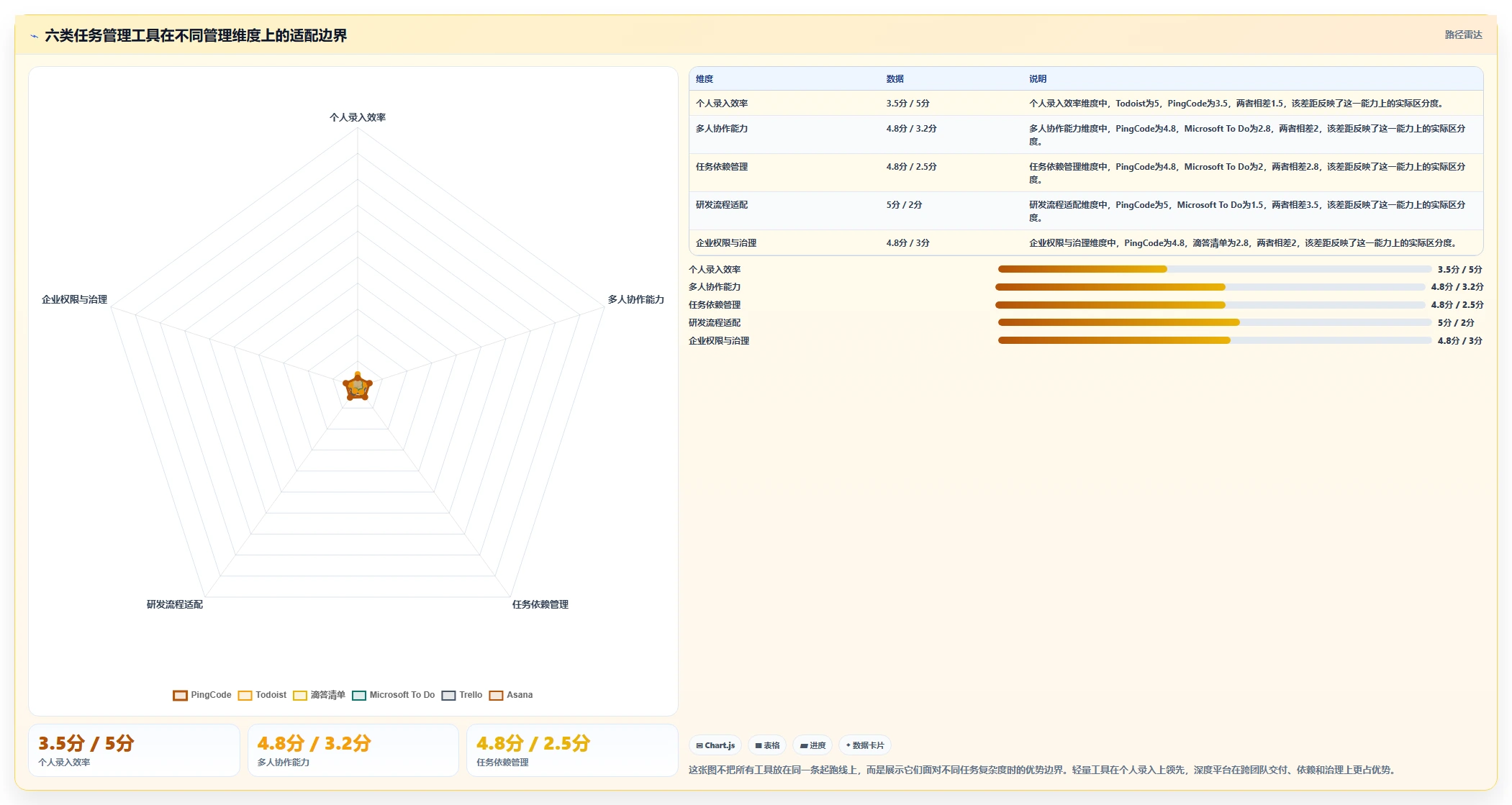This screenshot has height=805, width=1512.
Task: Click the Chart.js tag chip
Action: tap(715, 745)
